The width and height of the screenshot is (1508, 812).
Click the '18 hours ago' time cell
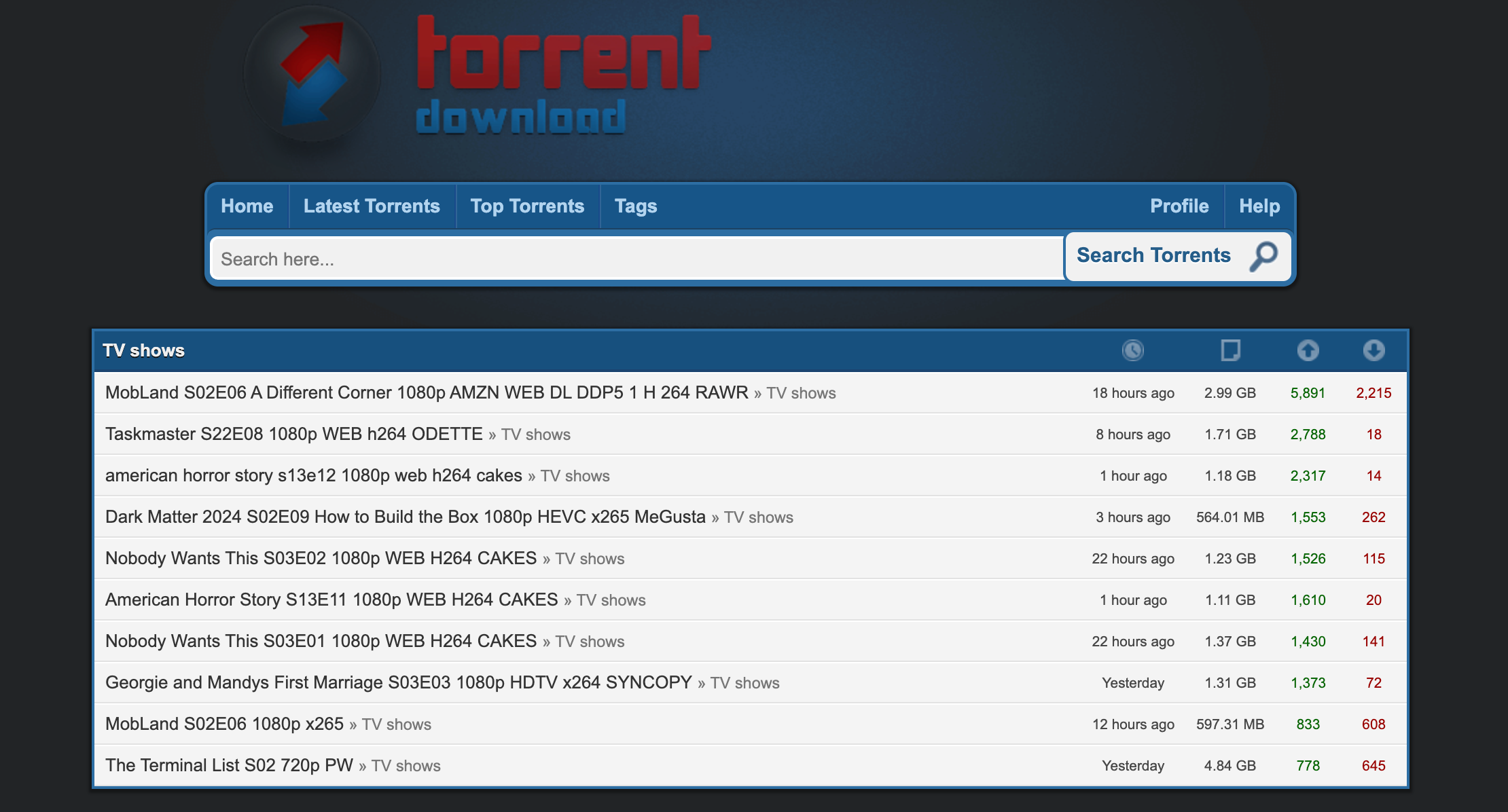click(x=1133, y=393)
